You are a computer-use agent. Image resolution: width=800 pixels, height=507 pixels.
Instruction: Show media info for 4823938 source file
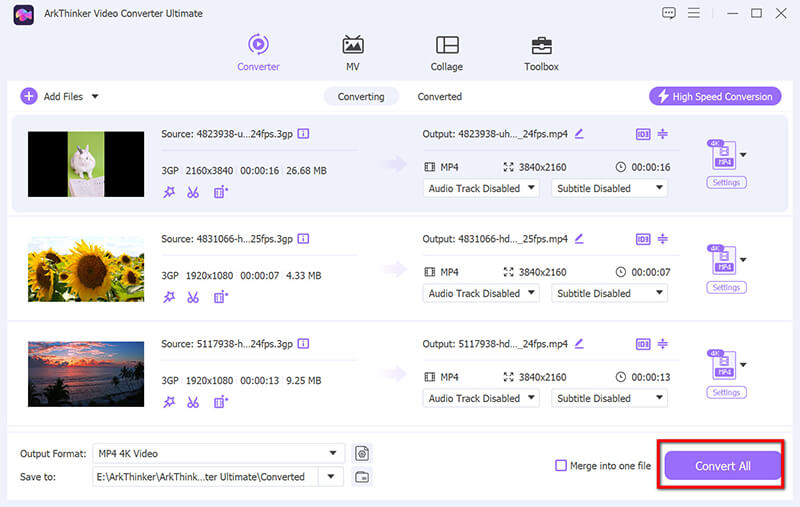coord(303,134)
